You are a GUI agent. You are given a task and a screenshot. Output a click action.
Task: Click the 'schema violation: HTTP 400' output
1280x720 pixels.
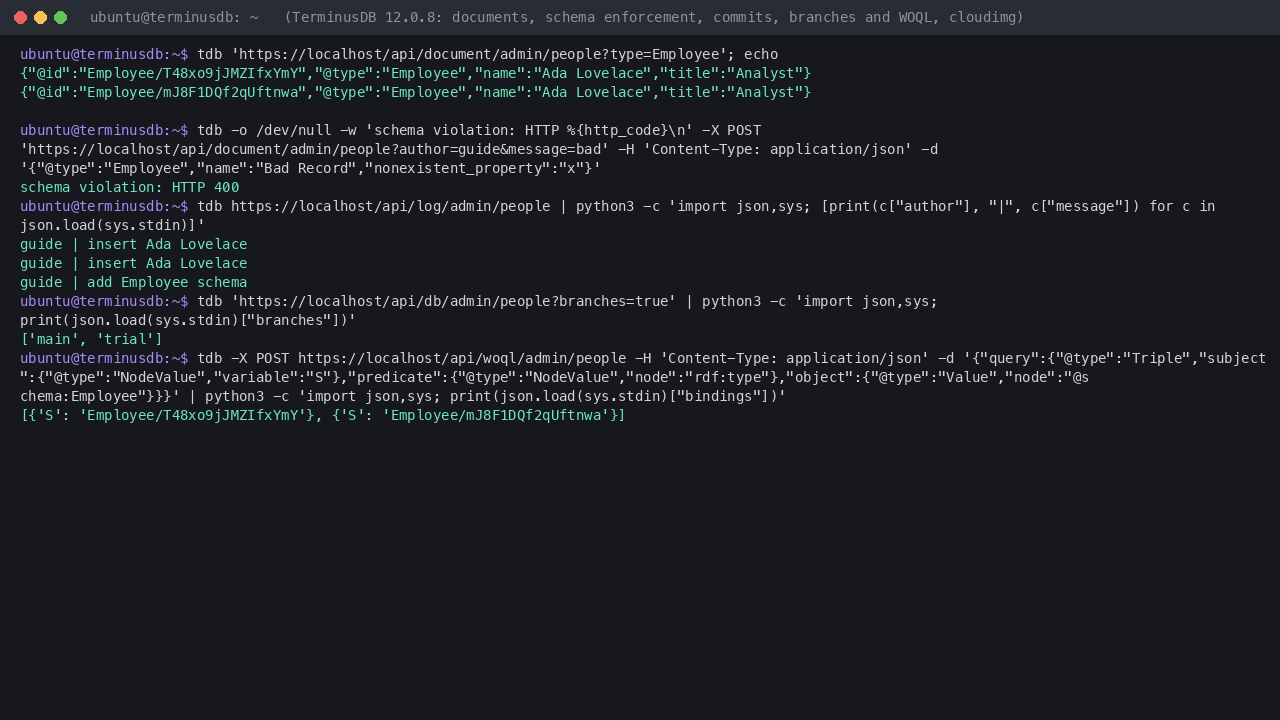130,187
